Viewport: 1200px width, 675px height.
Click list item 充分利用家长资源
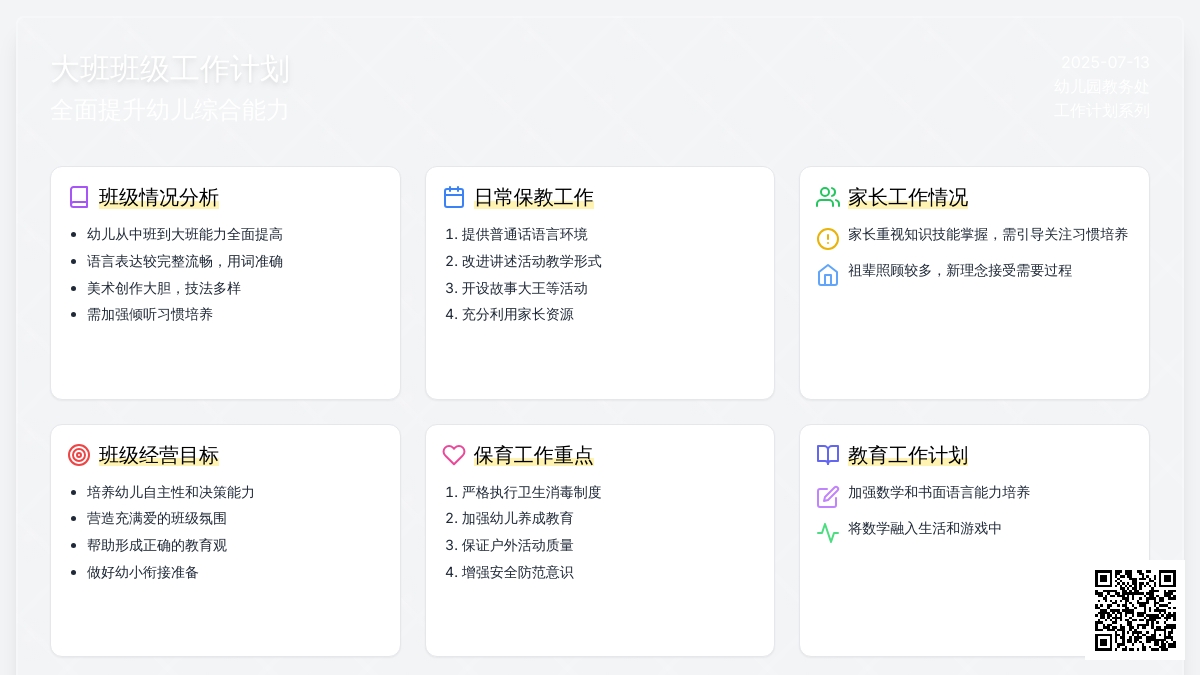(x=518, y=314)
